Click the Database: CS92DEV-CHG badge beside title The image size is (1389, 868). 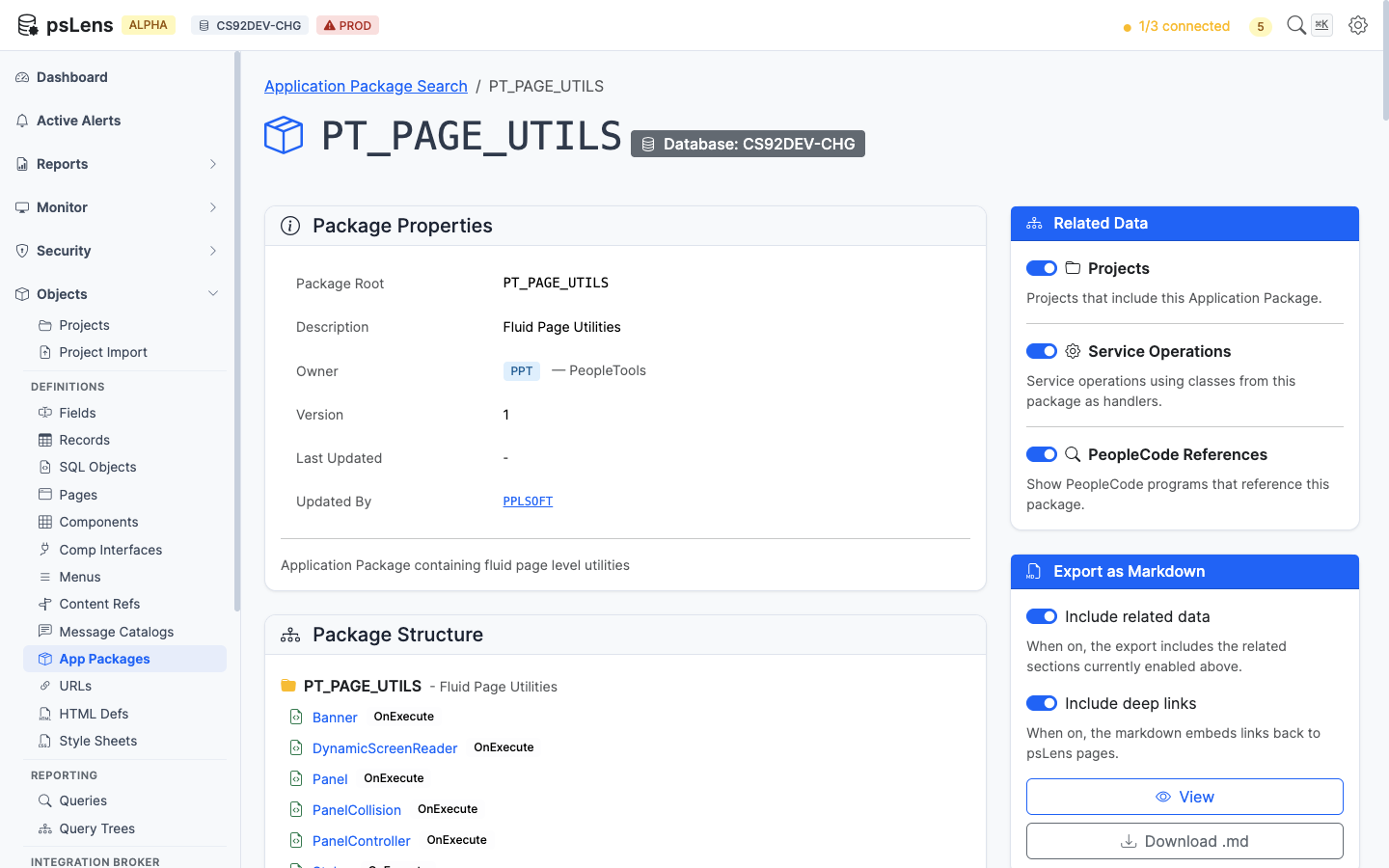click(748, 144)
